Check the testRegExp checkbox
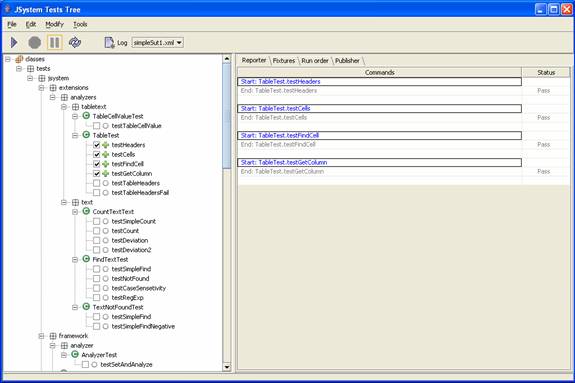 96,298
